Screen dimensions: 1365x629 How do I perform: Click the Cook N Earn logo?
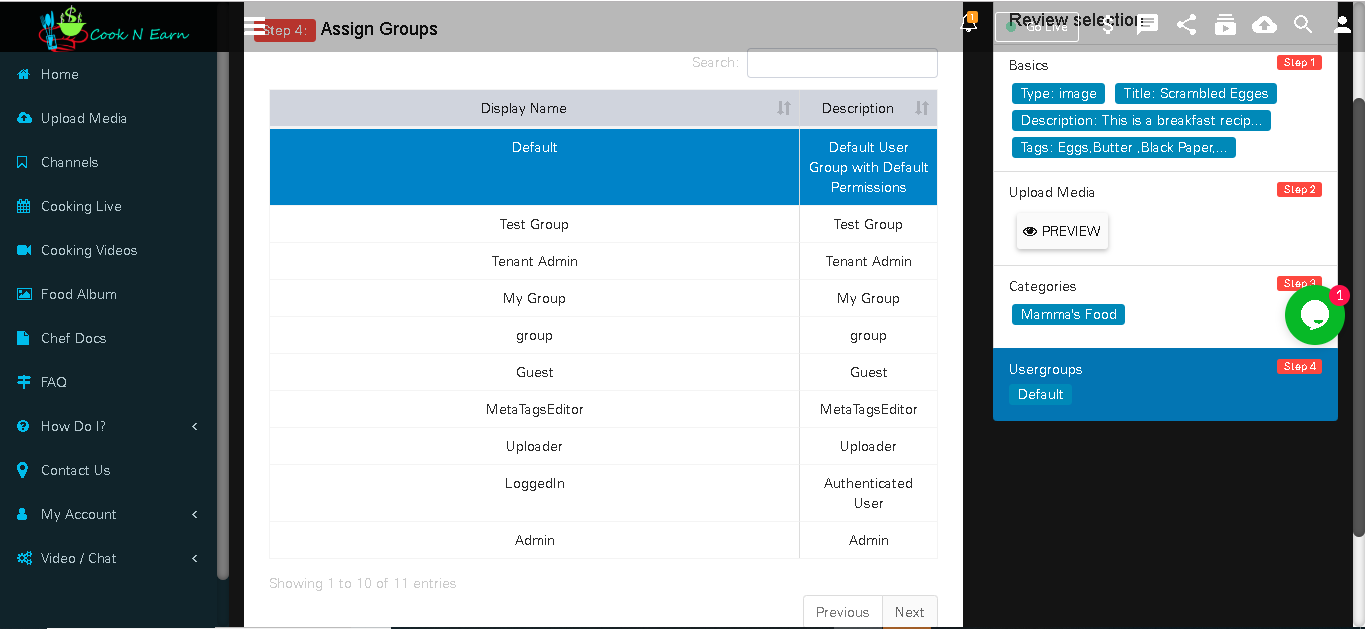click(x=113, y=27)
